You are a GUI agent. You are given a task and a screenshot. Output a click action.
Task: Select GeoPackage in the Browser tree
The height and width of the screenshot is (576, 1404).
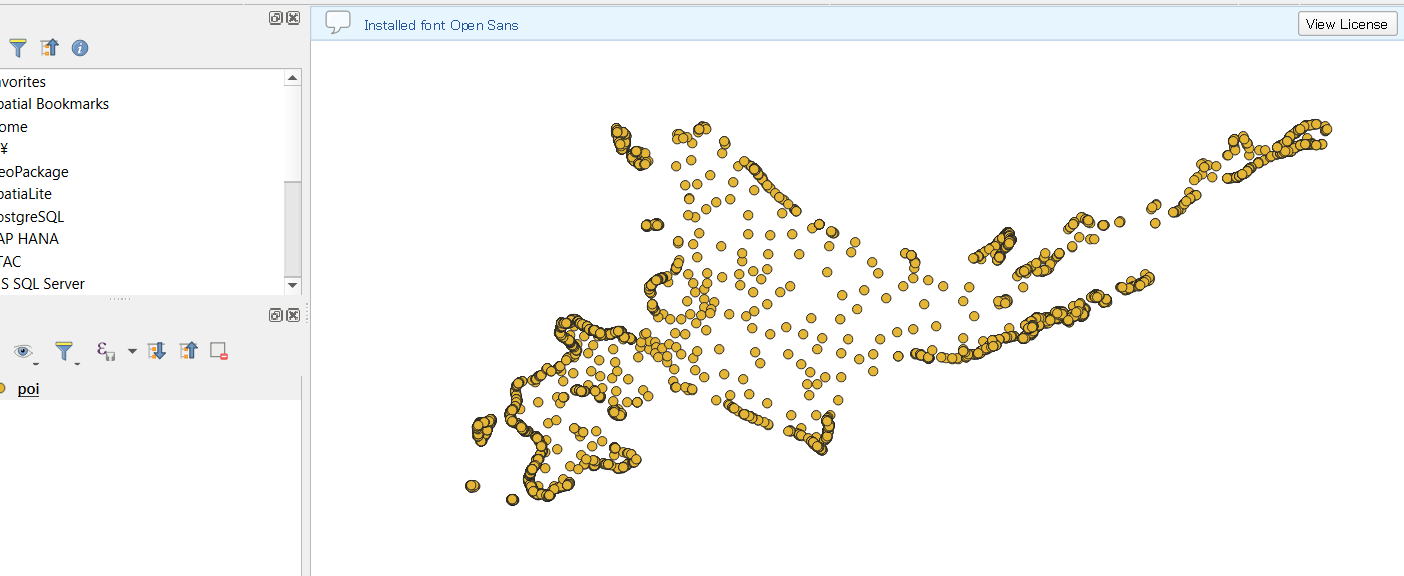(34, 172)
